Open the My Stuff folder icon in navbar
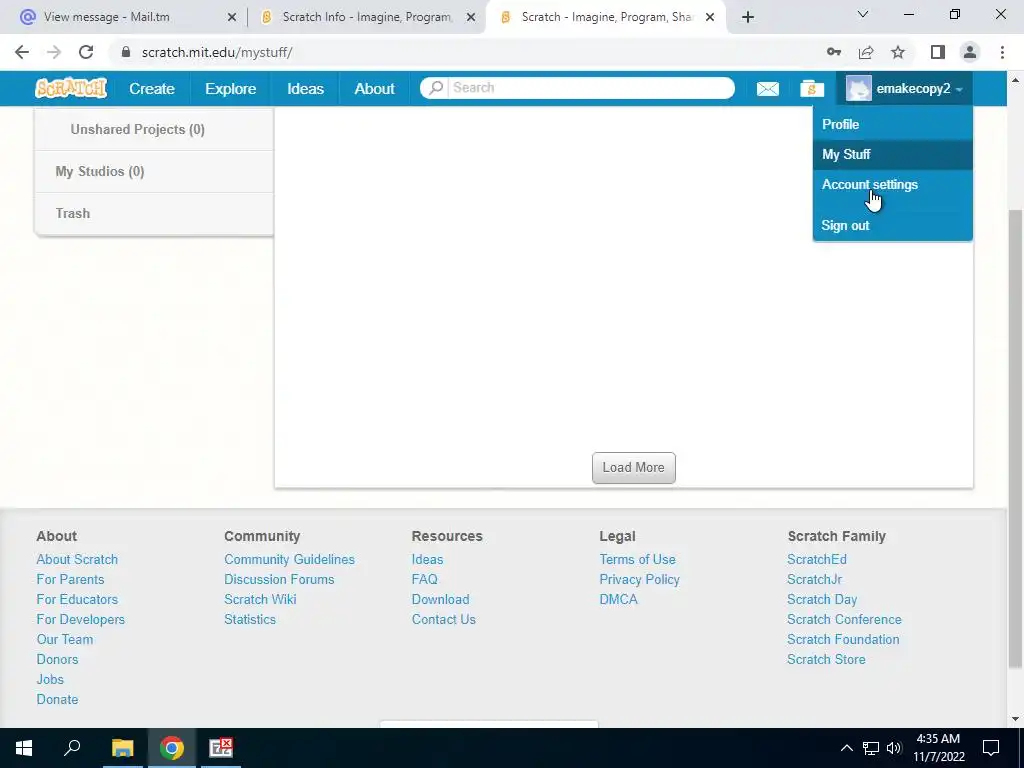 [812, 88]
